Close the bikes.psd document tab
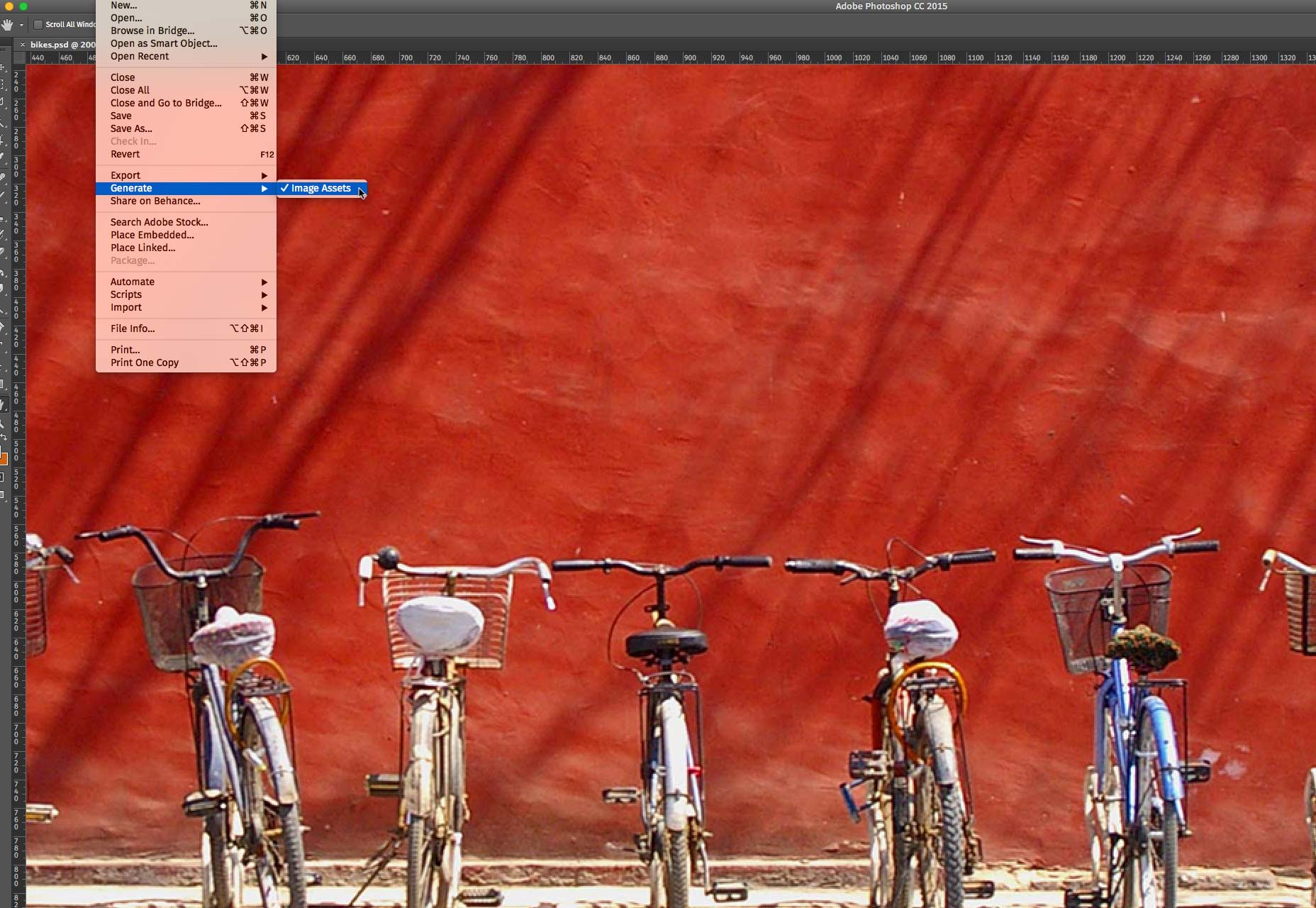The image size is (1316, 908). coord(23,45)
